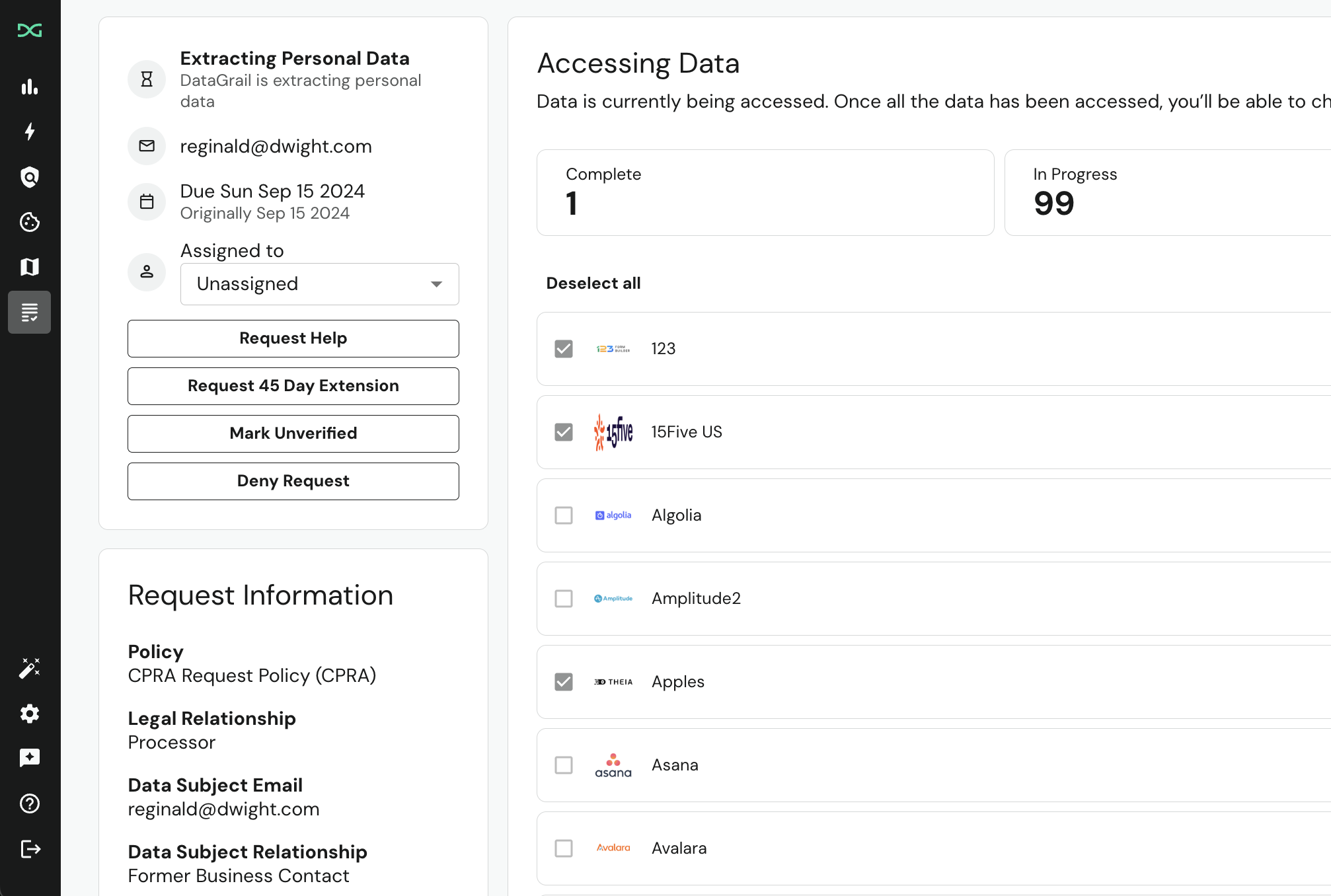This screenshot has height=896, width=1331.
Task: Uncheck the 123 integration checkbox
Action: pyautogui.click(x=564, y=349)
